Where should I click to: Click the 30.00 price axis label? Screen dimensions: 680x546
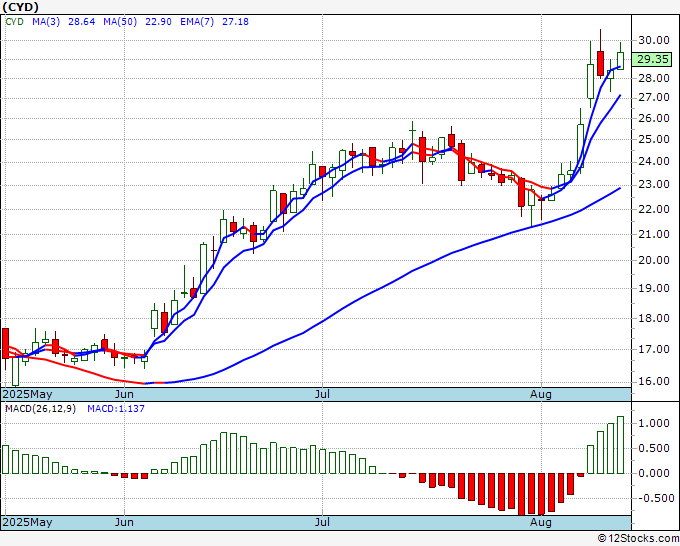click(654, 40)
